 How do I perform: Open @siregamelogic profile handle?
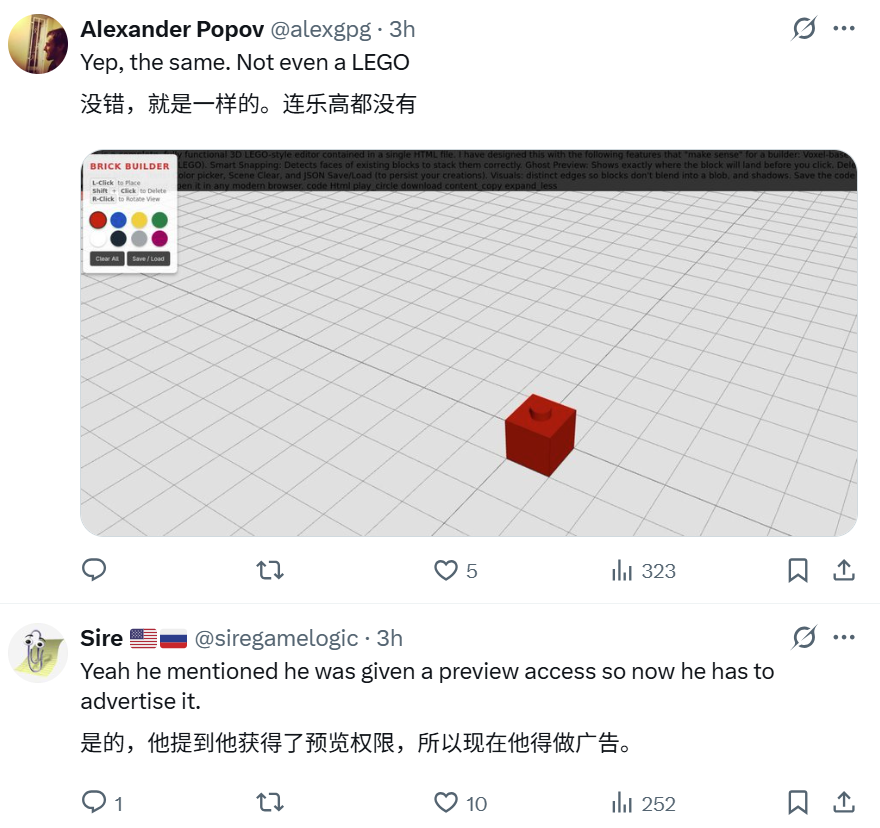276,638
